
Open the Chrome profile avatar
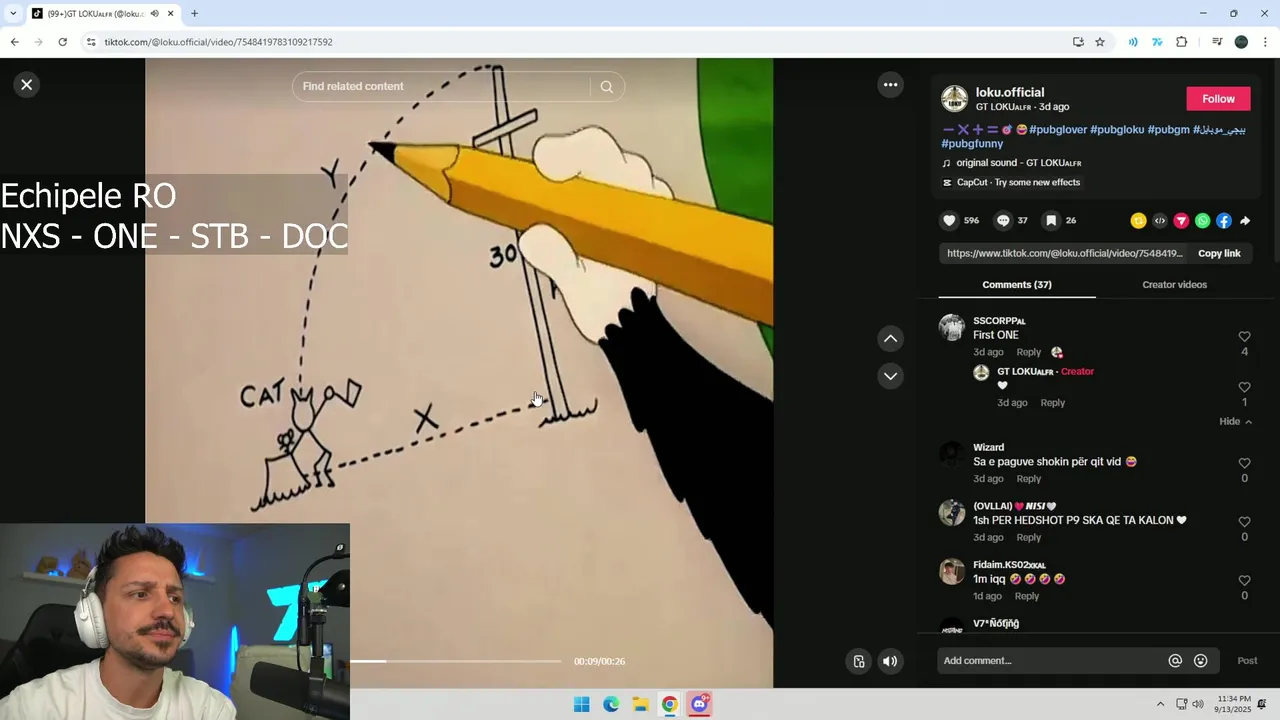[1241, 42]
